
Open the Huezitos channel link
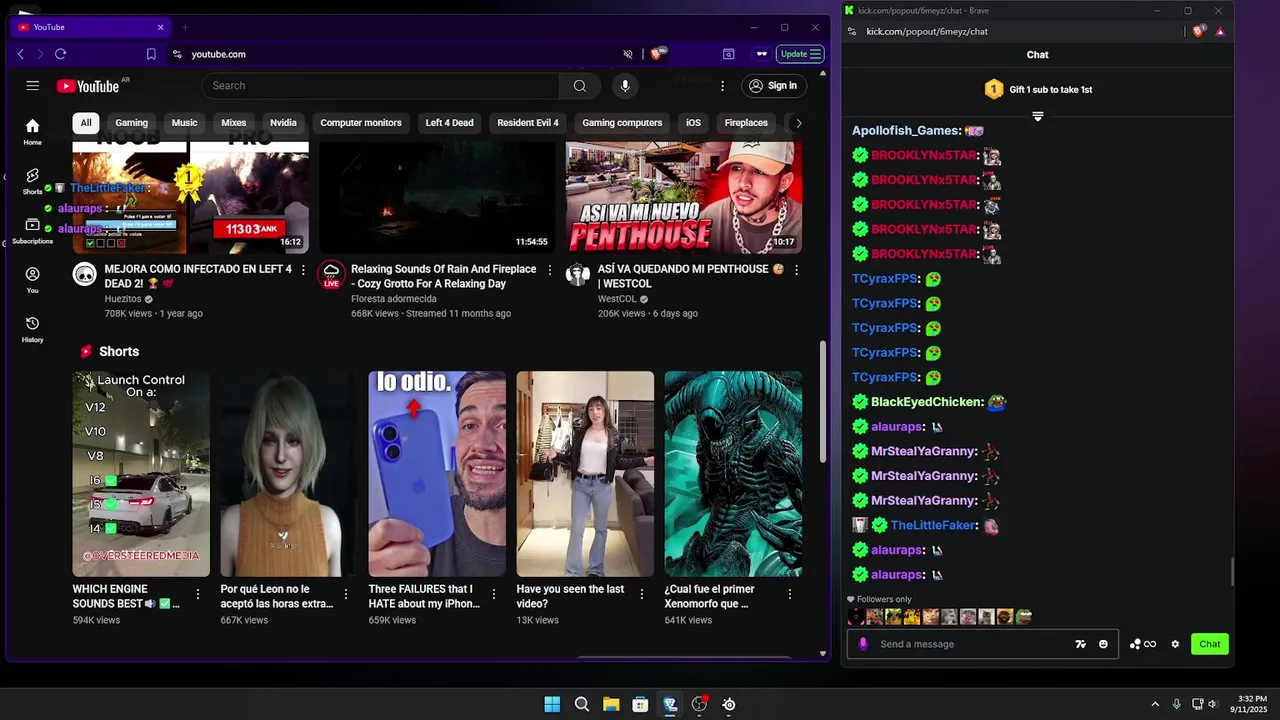click(124, 299)
